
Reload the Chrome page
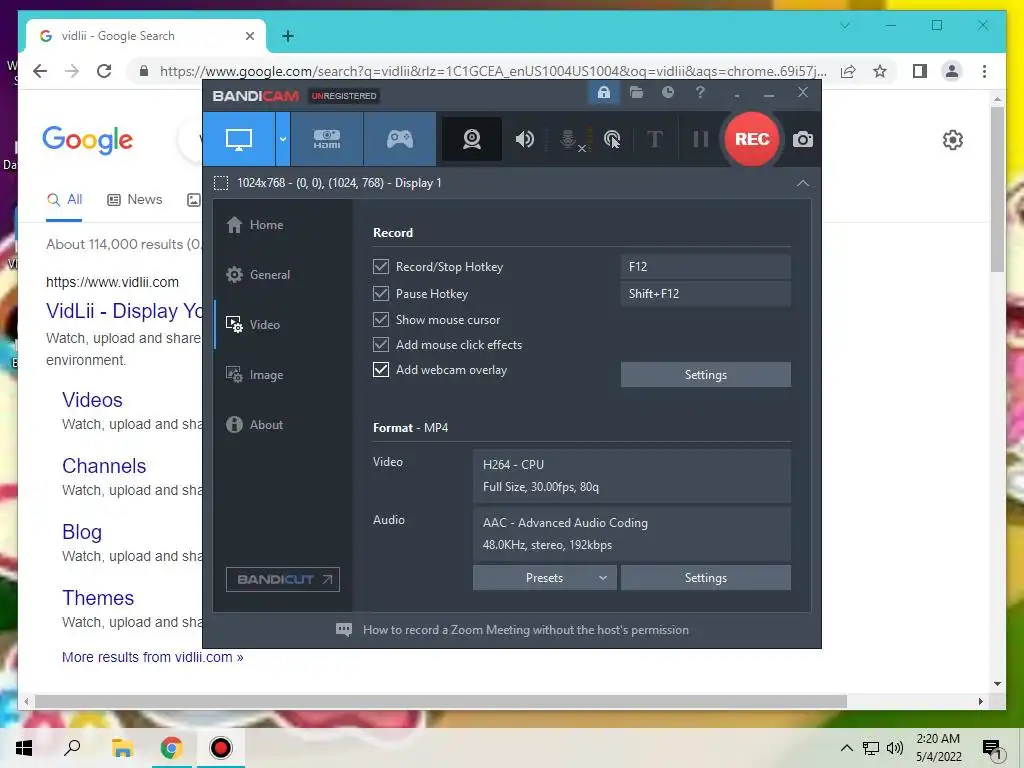click(x=104, y=71)
